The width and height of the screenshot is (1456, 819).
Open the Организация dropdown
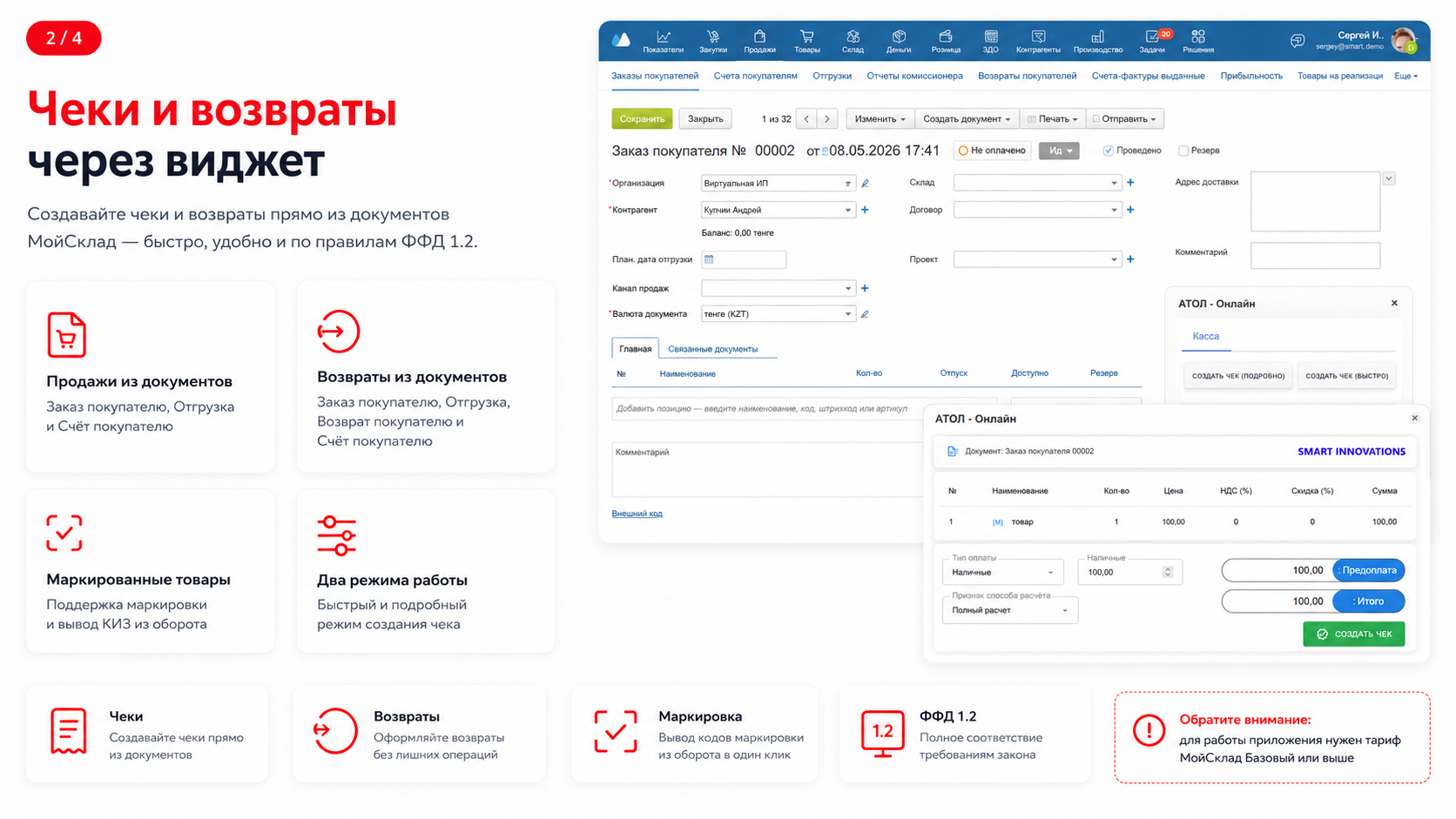pyautogui.click(x=778, y=184)
